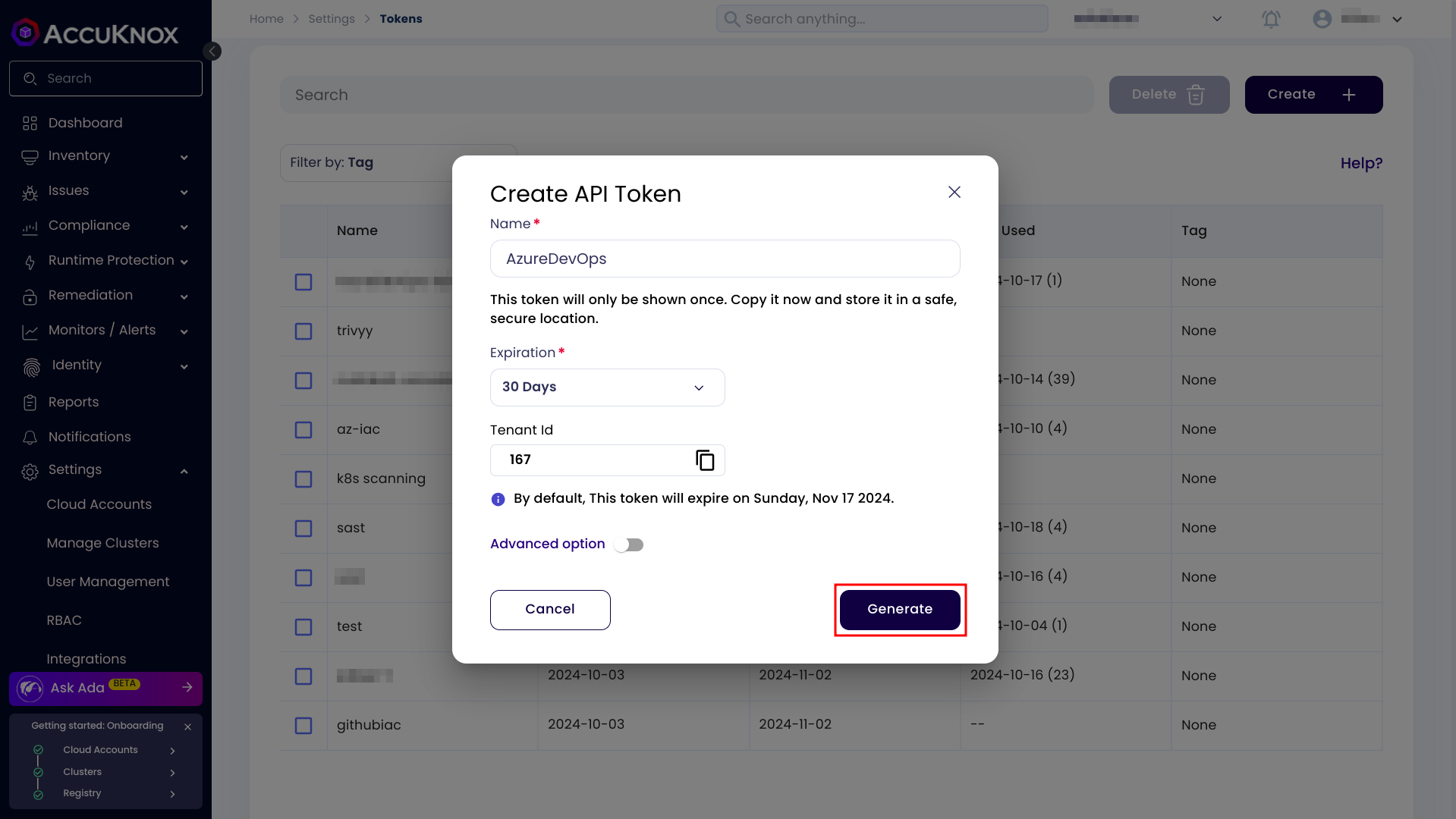This screenshot has width=1456, height=819.
Task: Click the notification bell in the top bar
Action: click(x=1271, y=19)
